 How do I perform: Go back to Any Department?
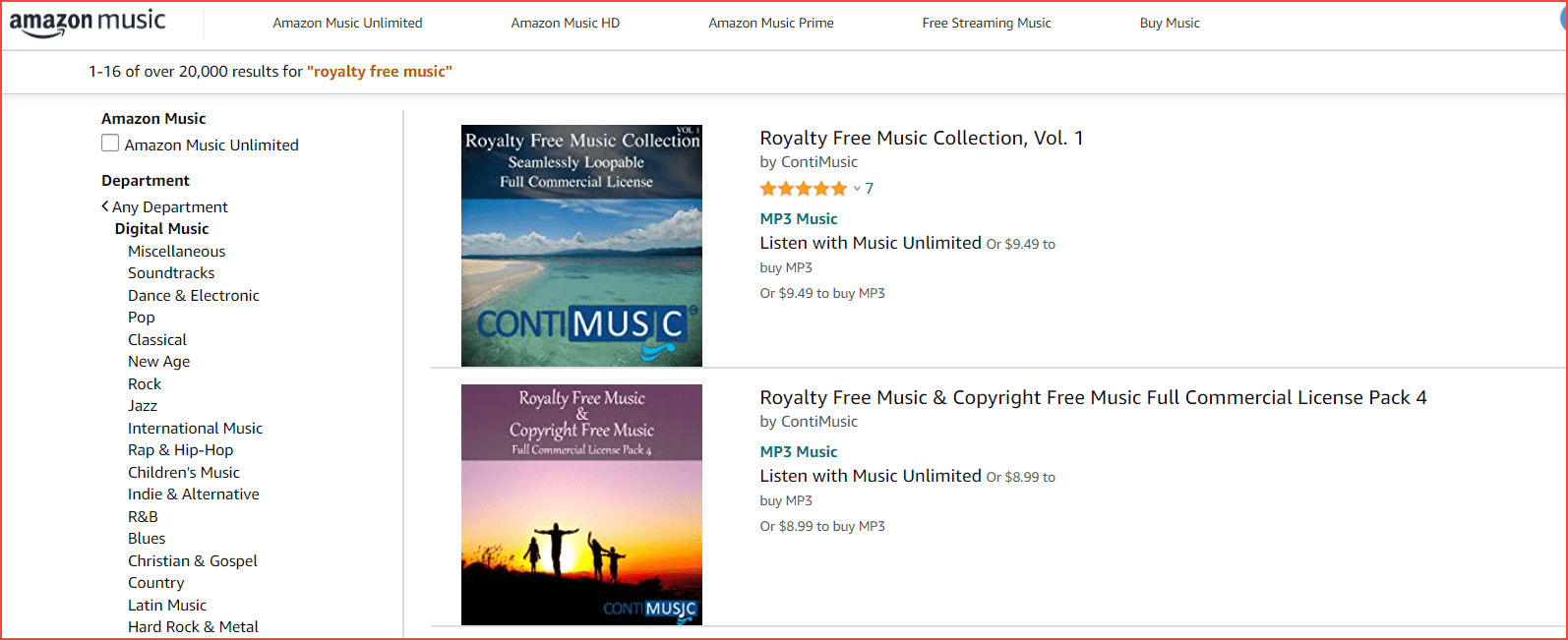click(169, 206)
